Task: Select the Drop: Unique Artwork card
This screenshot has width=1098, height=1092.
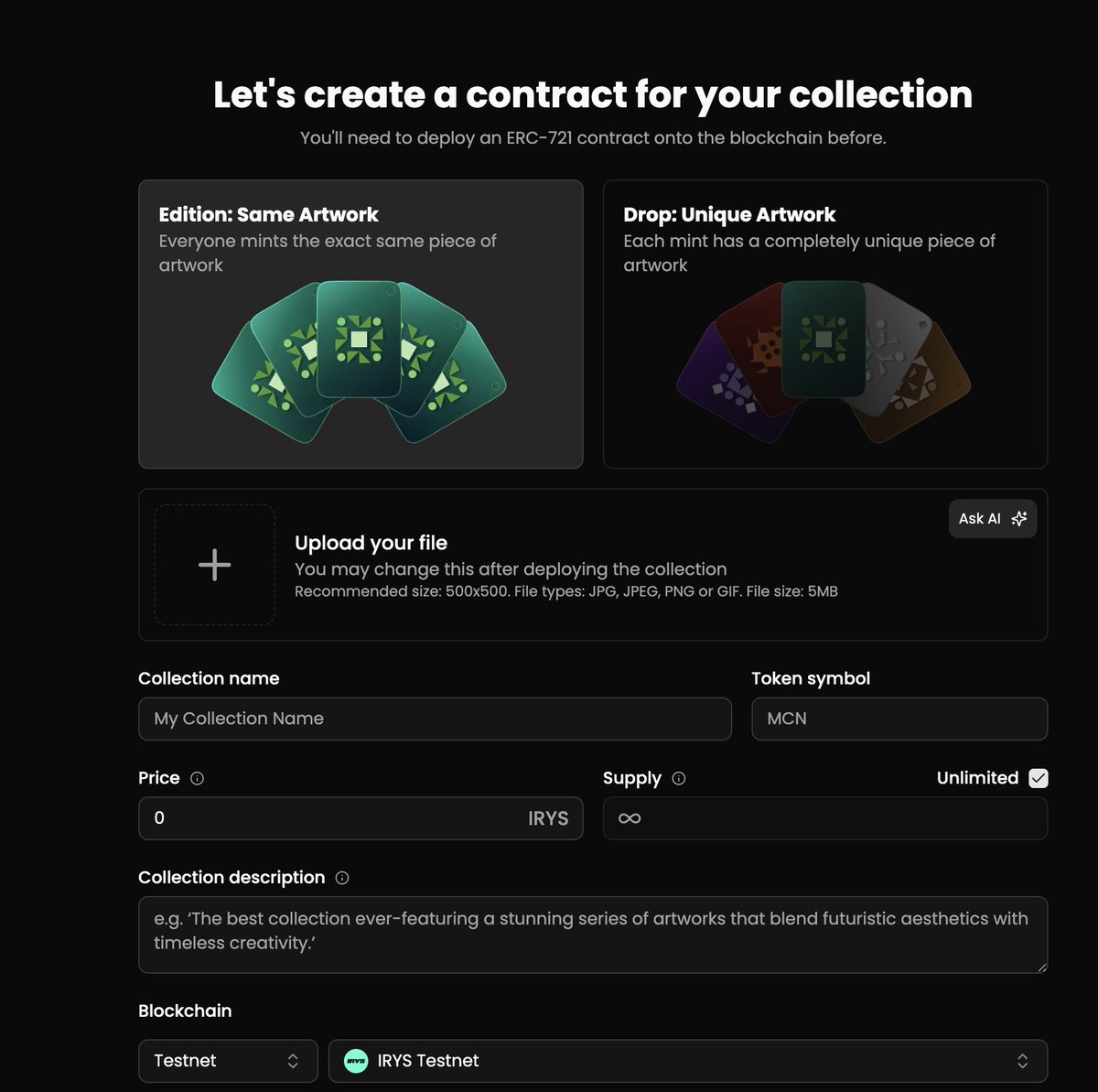Action: pos(825,324)
